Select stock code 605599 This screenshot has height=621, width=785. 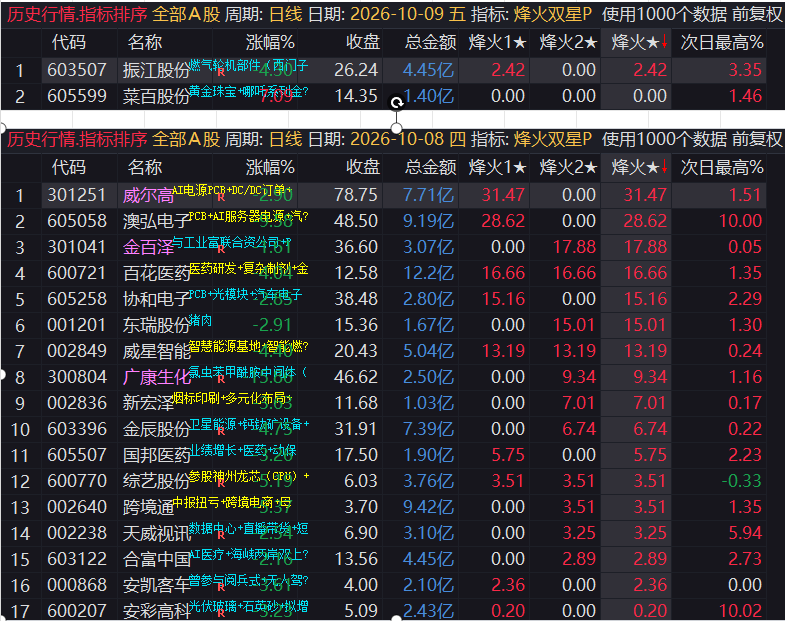[77, 96]
